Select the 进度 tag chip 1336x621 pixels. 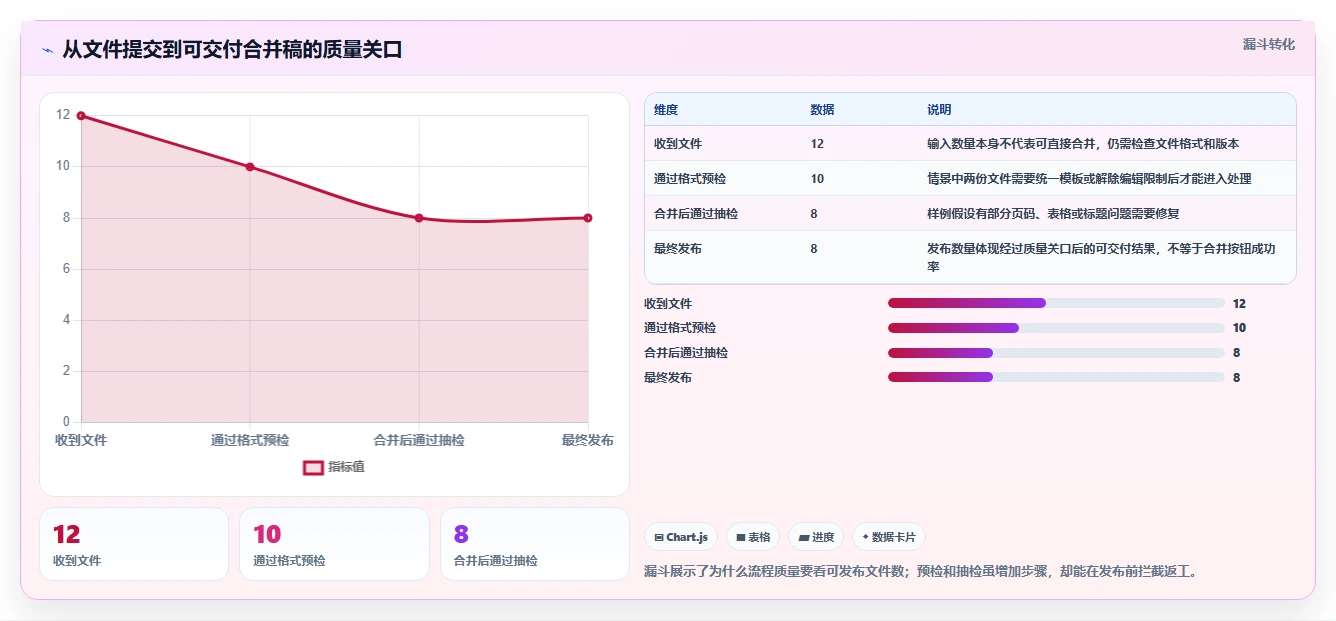coord(816,537)
